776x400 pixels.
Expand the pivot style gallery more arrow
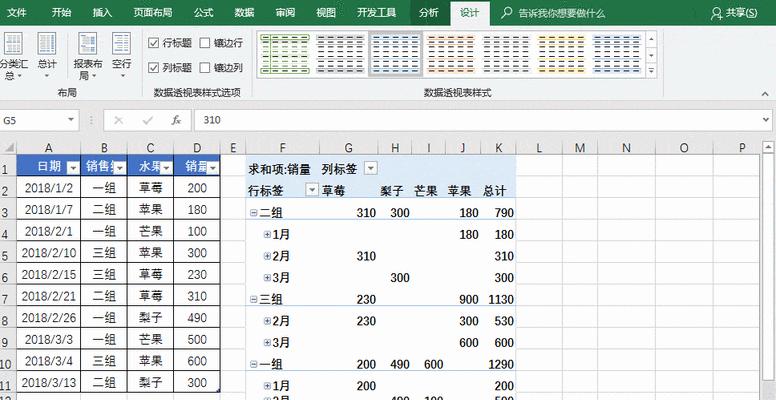[651, 71]
